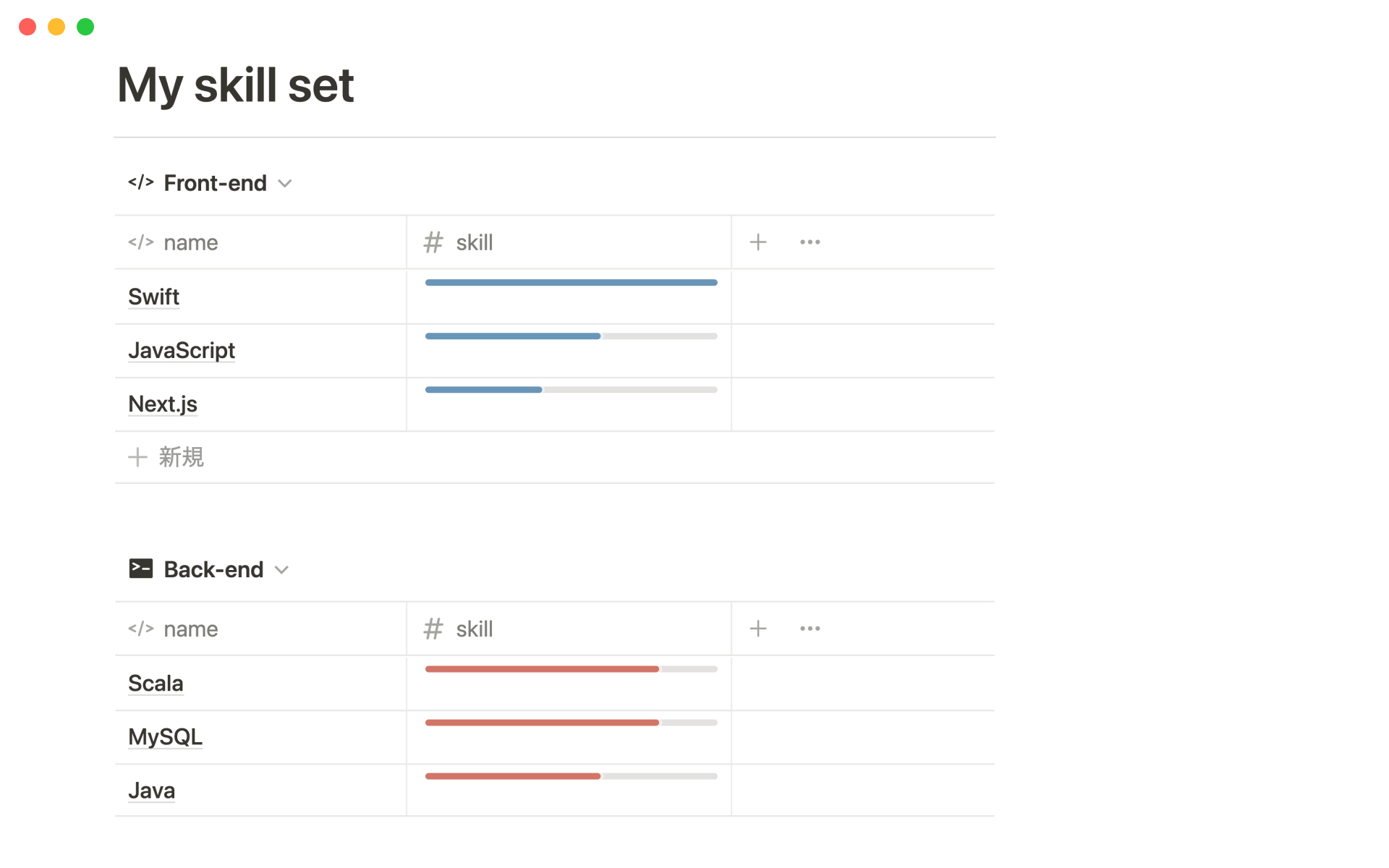This screenshot has width=1389, height=868.
Task: Expand the Front-end view dropdown chevron
Action: click(x=285, y=184)
